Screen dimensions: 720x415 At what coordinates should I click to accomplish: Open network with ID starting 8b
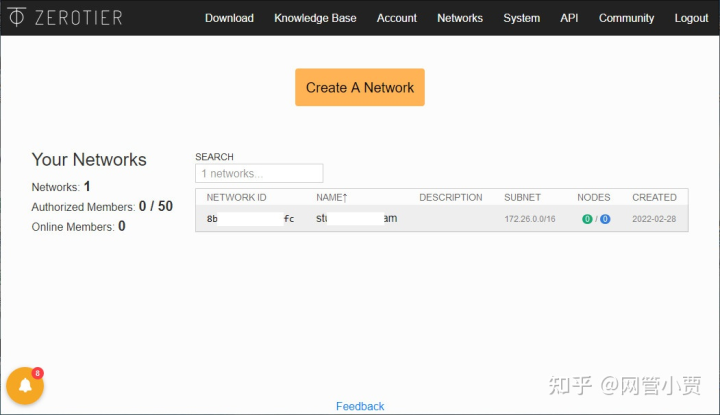pos(250,219)
